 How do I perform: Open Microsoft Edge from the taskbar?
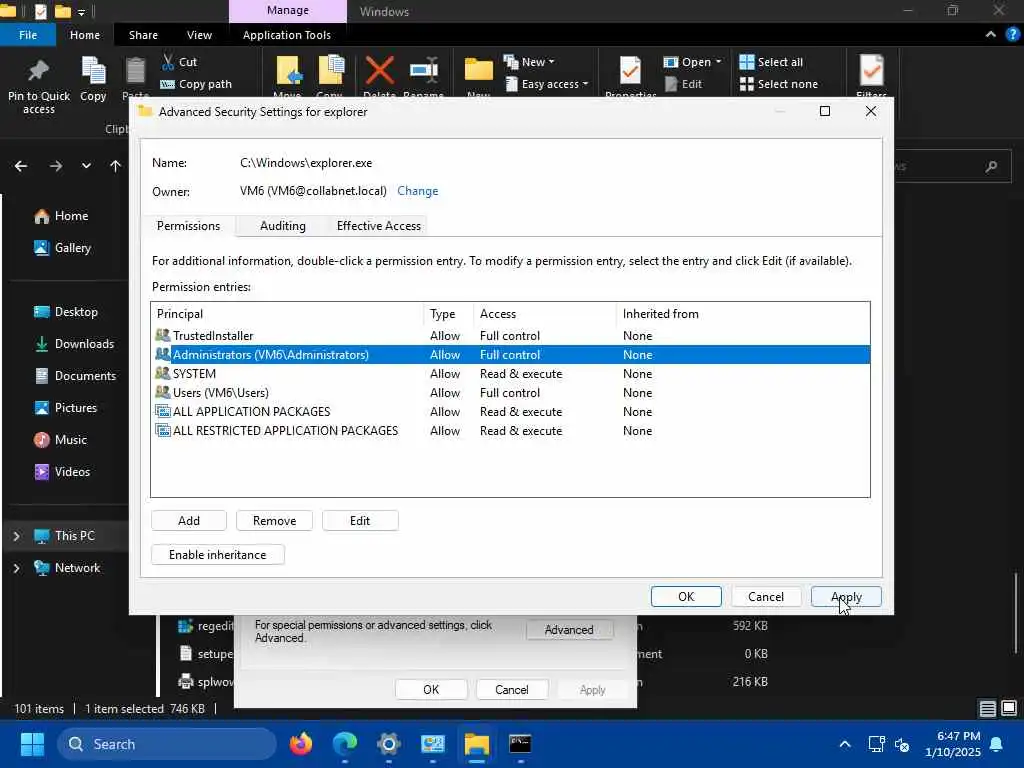(345, 744)
